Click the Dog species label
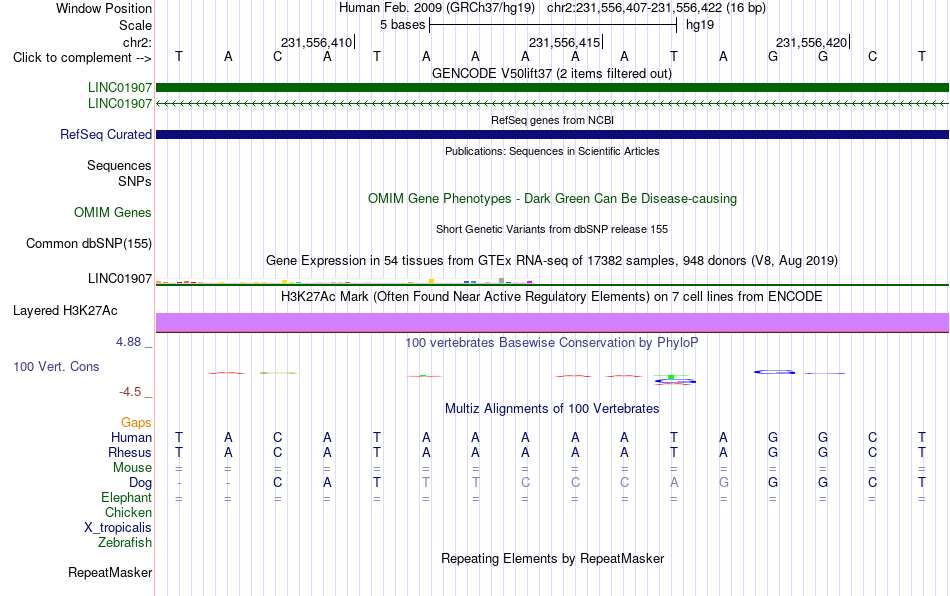 tap(141, 483)
